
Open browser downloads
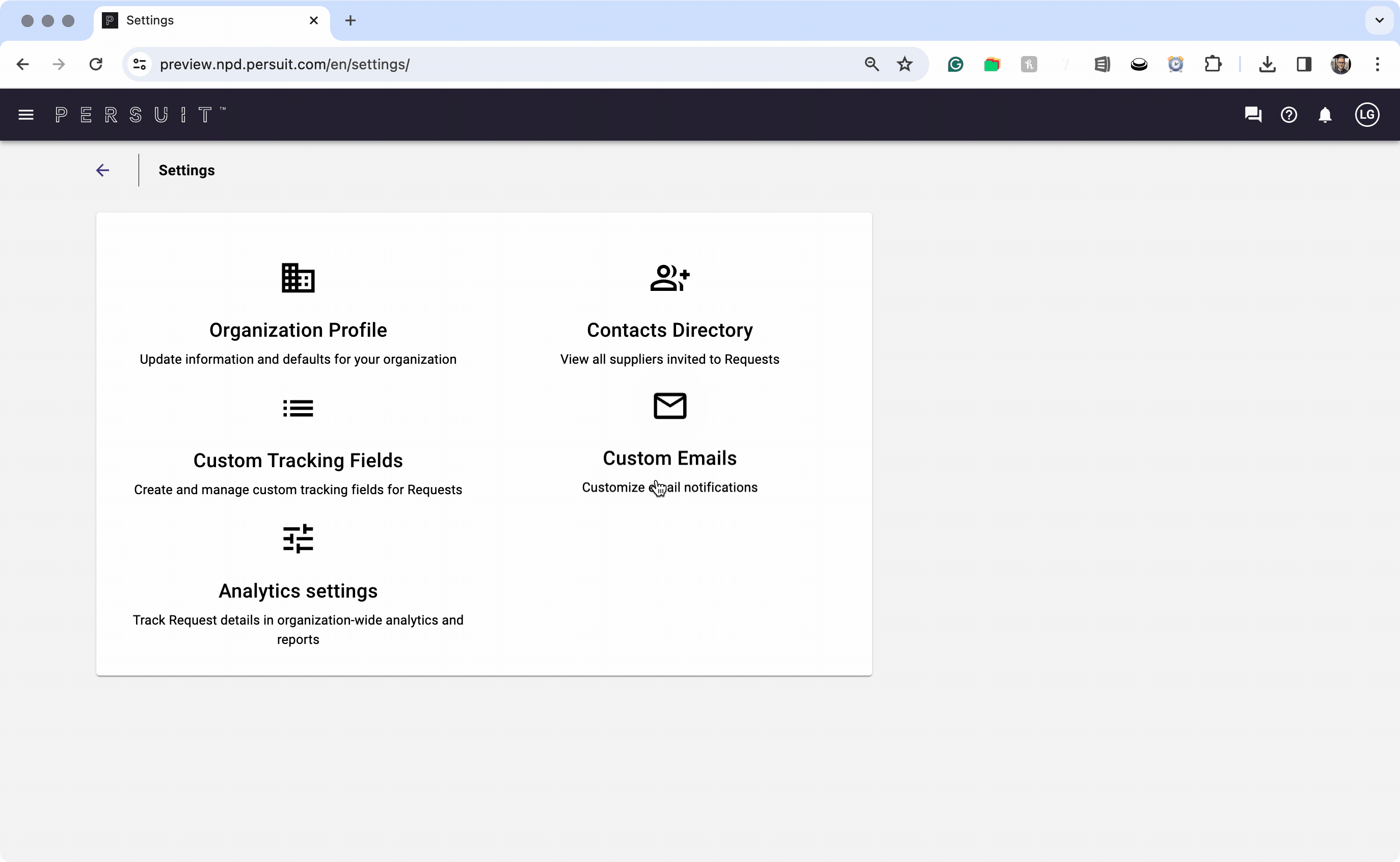1267,64
